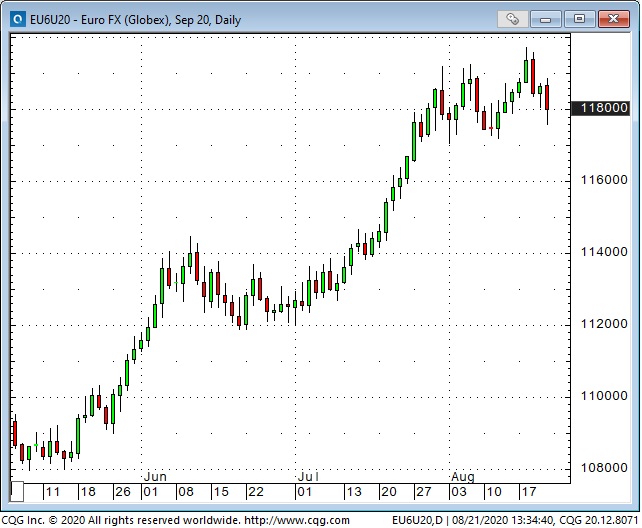The image size is (642, 528).
Task: Click the 110000 price axis label
Action: (604, 396)
